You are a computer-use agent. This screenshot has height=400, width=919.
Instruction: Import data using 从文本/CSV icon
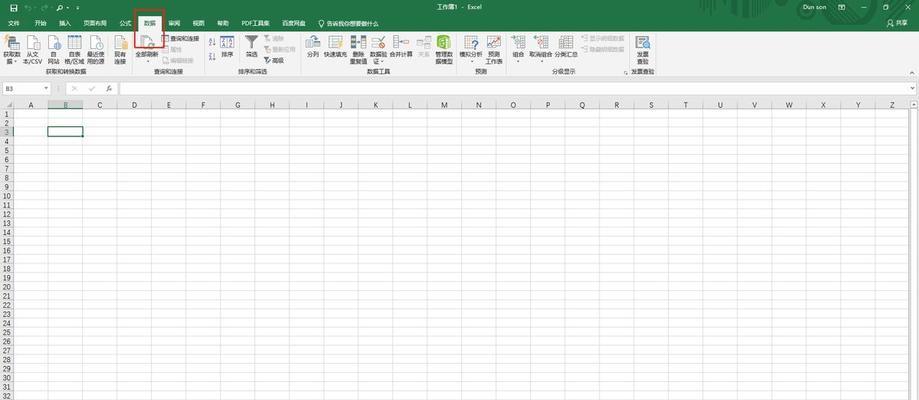pyautogui.click(x=33, y=48)
